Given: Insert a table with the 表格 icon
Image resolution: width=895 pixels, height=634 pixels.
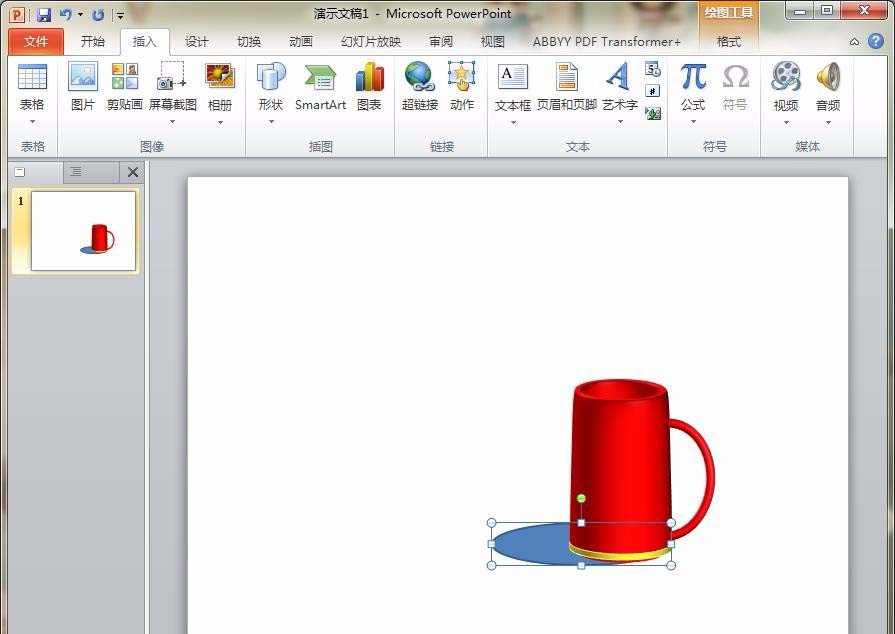Looking at the screenshot, I should click(x=32, y=77).
